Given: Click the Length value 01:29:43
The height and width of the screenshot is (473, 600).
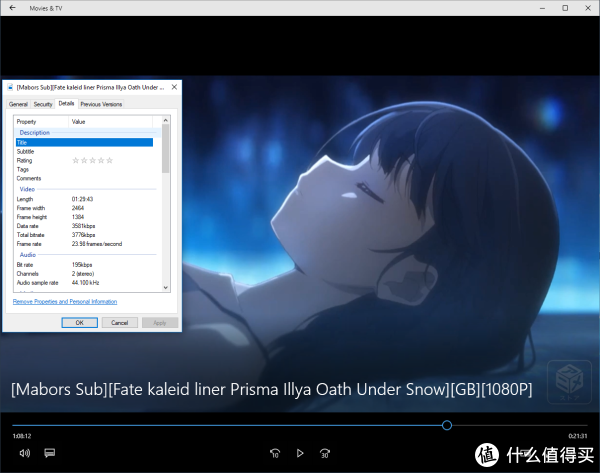Looking at the screenshot, I should [82, 199].
